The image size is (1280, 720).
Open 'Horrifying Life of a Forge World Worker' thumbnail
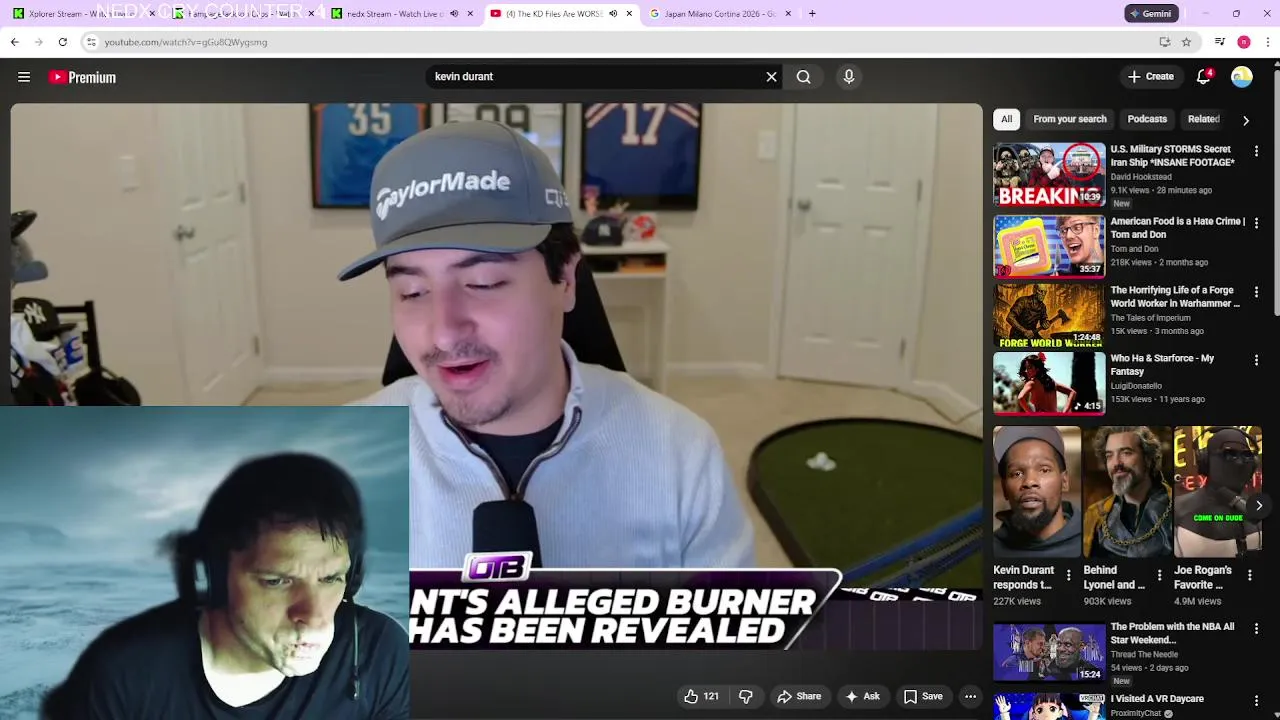(1049, 315)
